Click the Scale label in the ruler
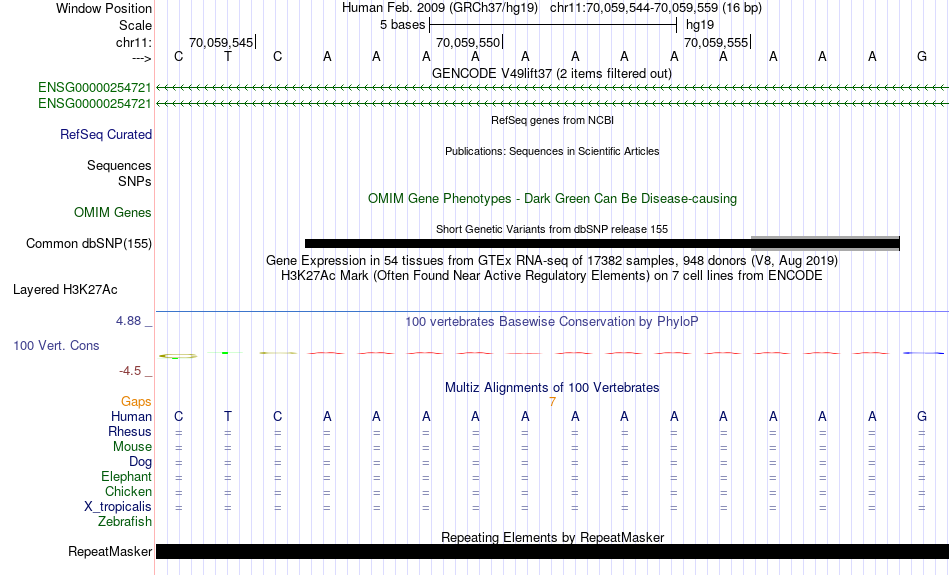 pyautogui.click(x=135, y=25)
